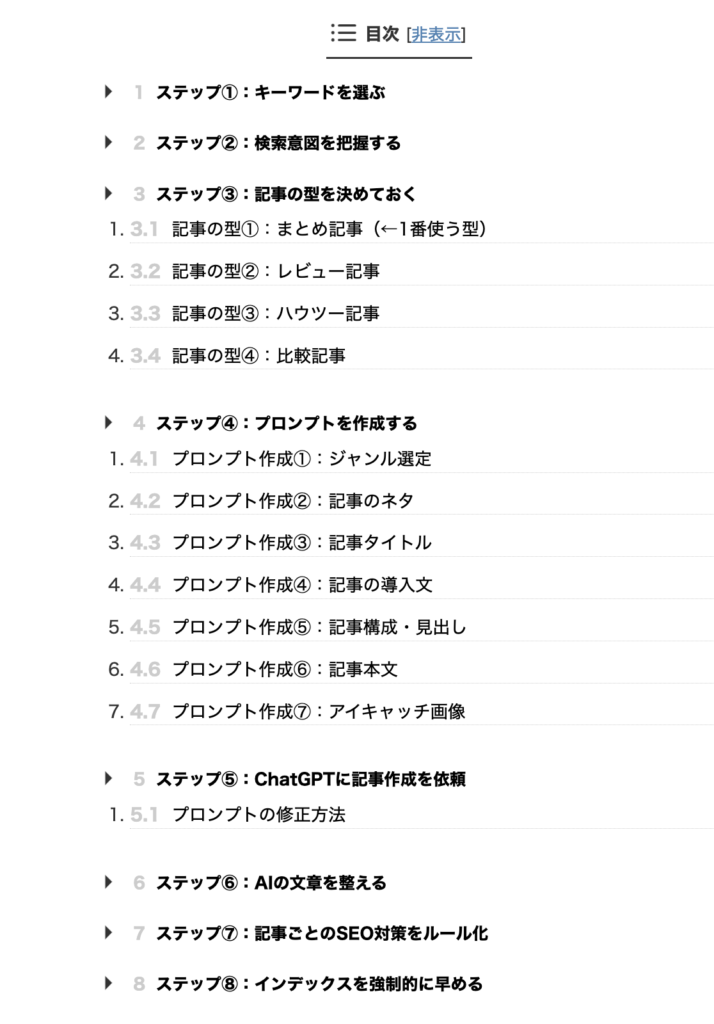Open the ステップ⑥：AIの文章を整える heading link
Screen dimensions: 714x1024
pyautogui.click(x=271, y=882)
